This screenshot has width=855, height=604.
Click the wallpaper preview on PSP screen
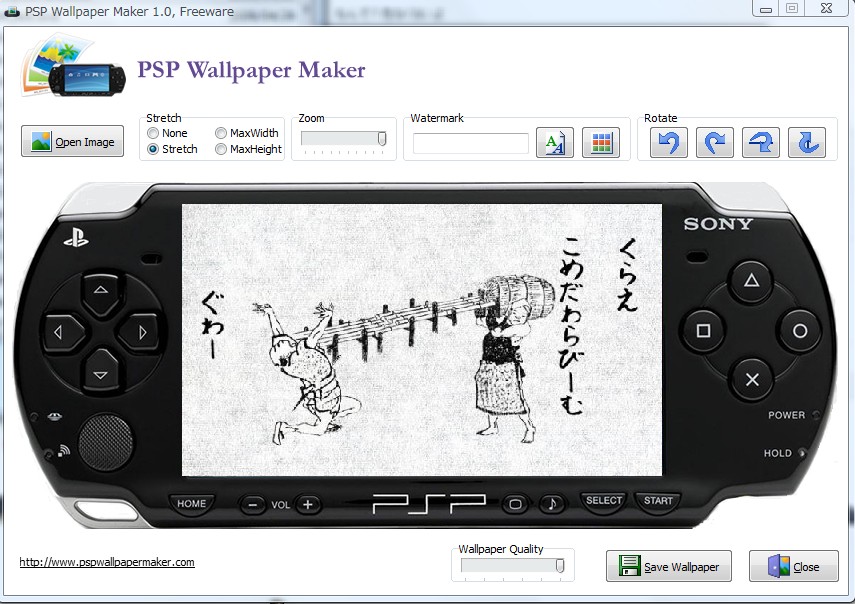[422, 340]
